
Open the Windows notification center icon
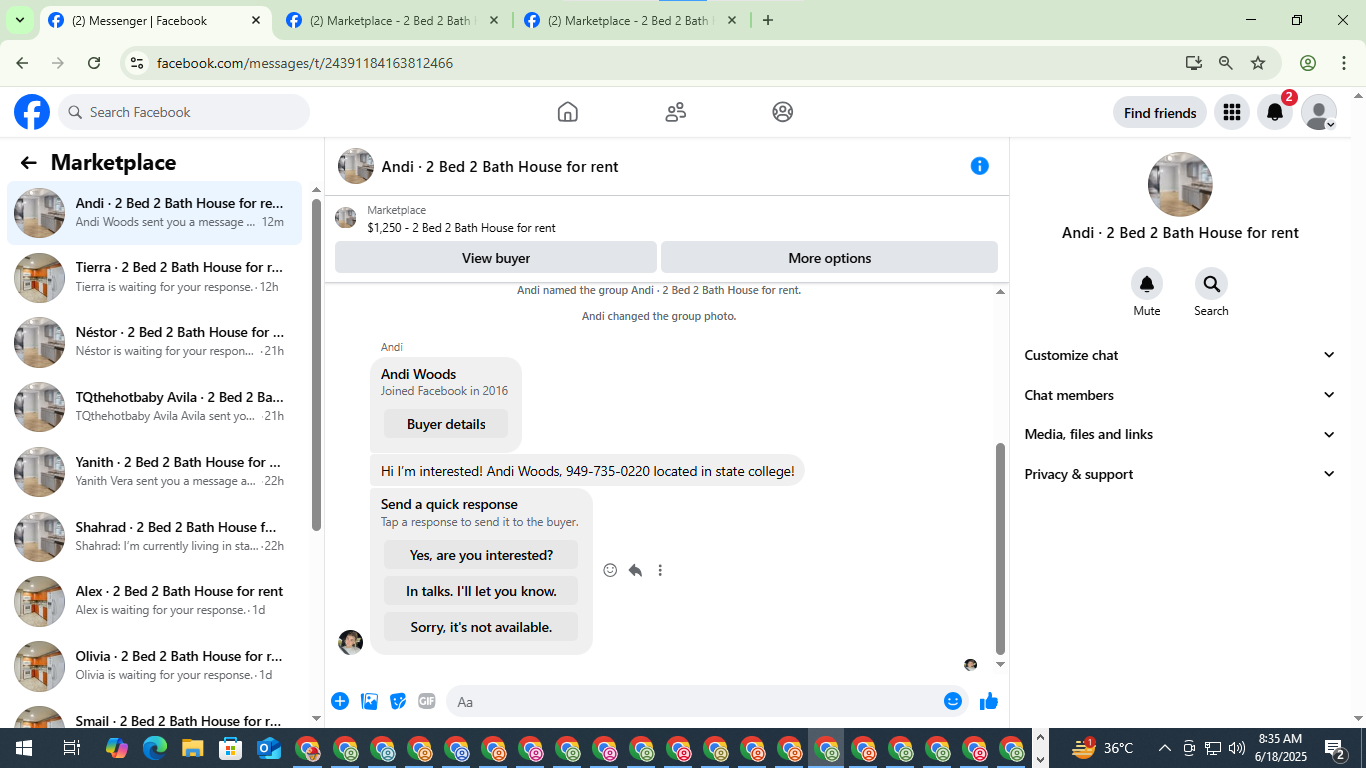pos(1336,748)
